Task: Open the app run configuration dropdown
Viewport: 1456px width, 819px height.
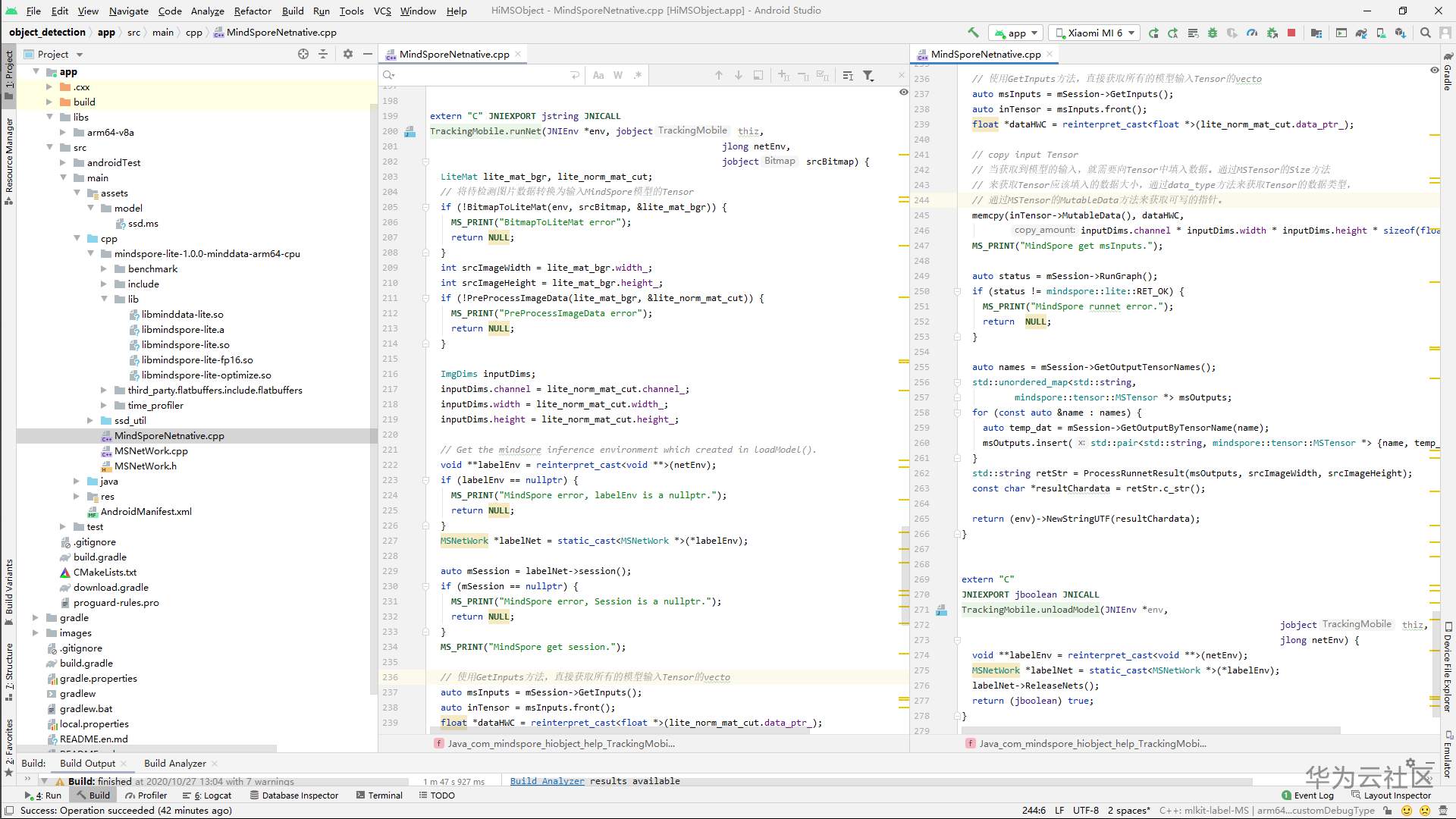Action: [x=1016, y=33]
